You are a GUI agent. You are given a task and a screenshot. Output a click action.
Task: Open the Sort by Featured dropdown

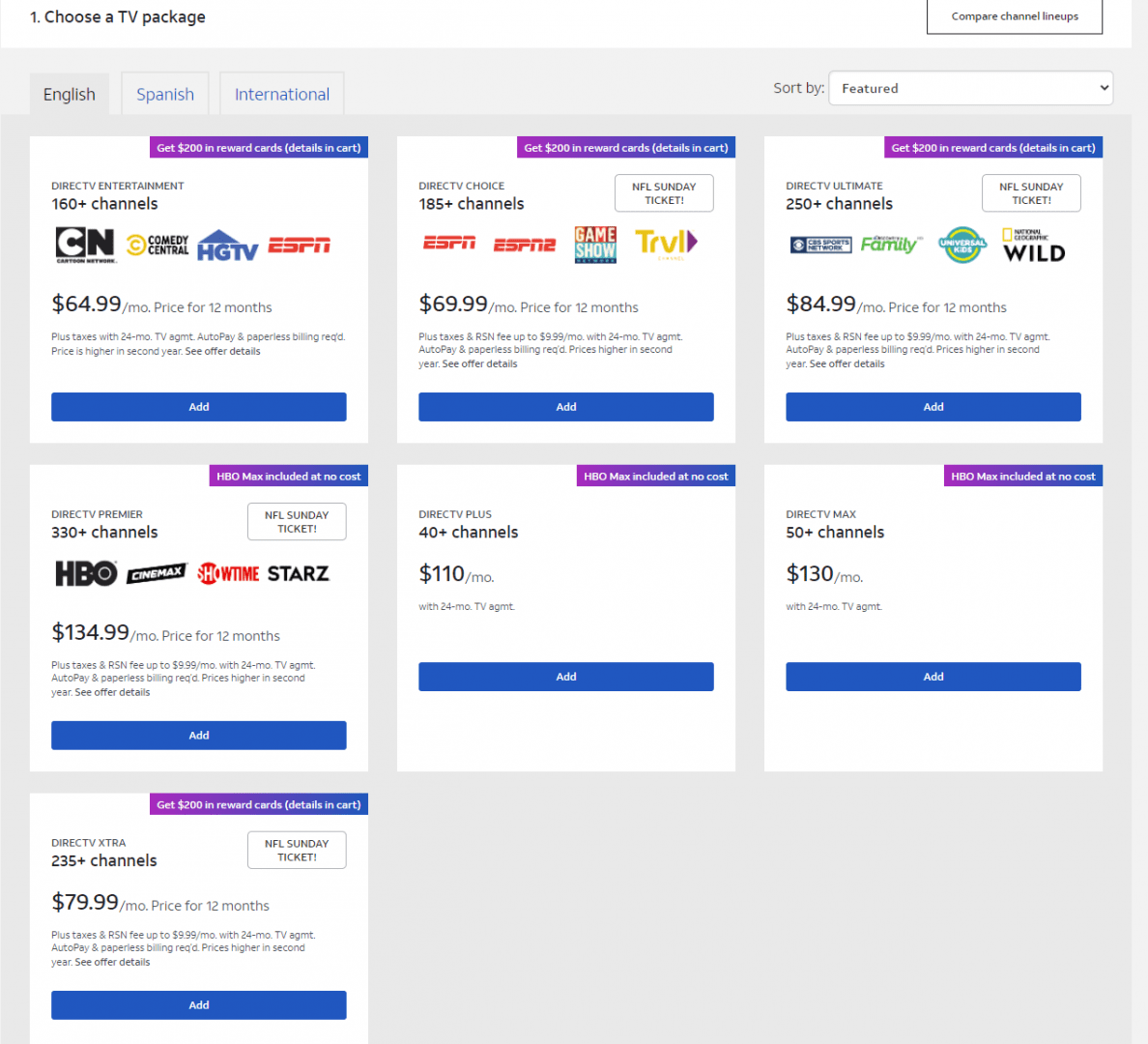[971, 88]
